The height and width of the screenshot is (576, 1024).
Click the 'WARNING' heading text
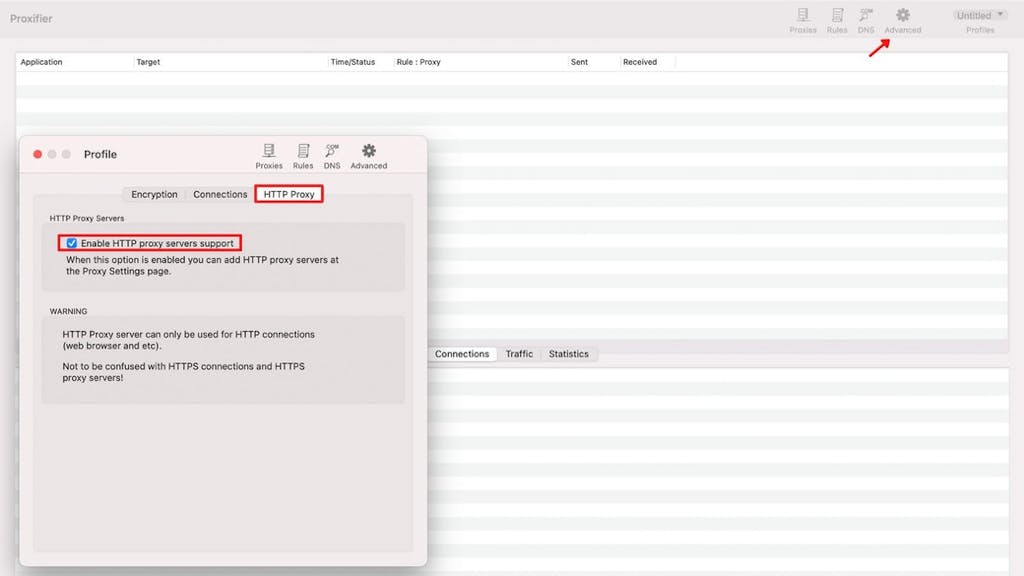pyautogui.click(x=69, y=312)
